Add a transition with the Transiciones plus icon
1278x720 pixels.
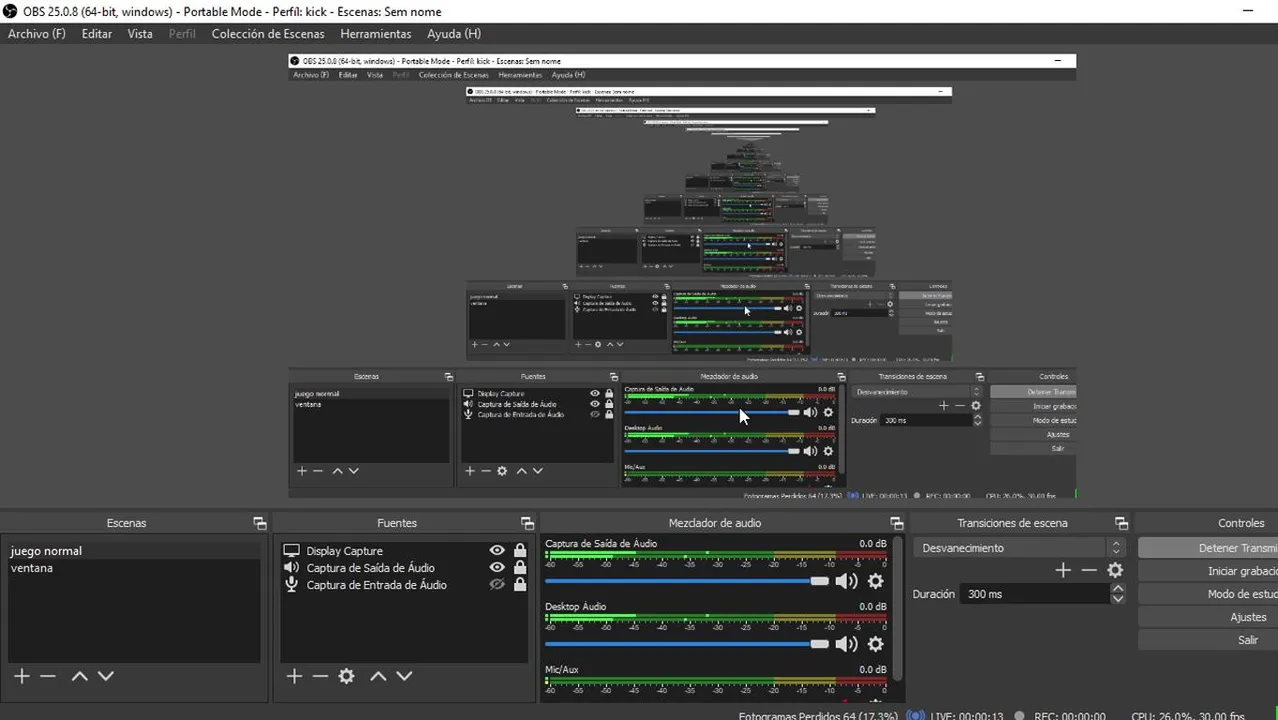coord(1063,570)
